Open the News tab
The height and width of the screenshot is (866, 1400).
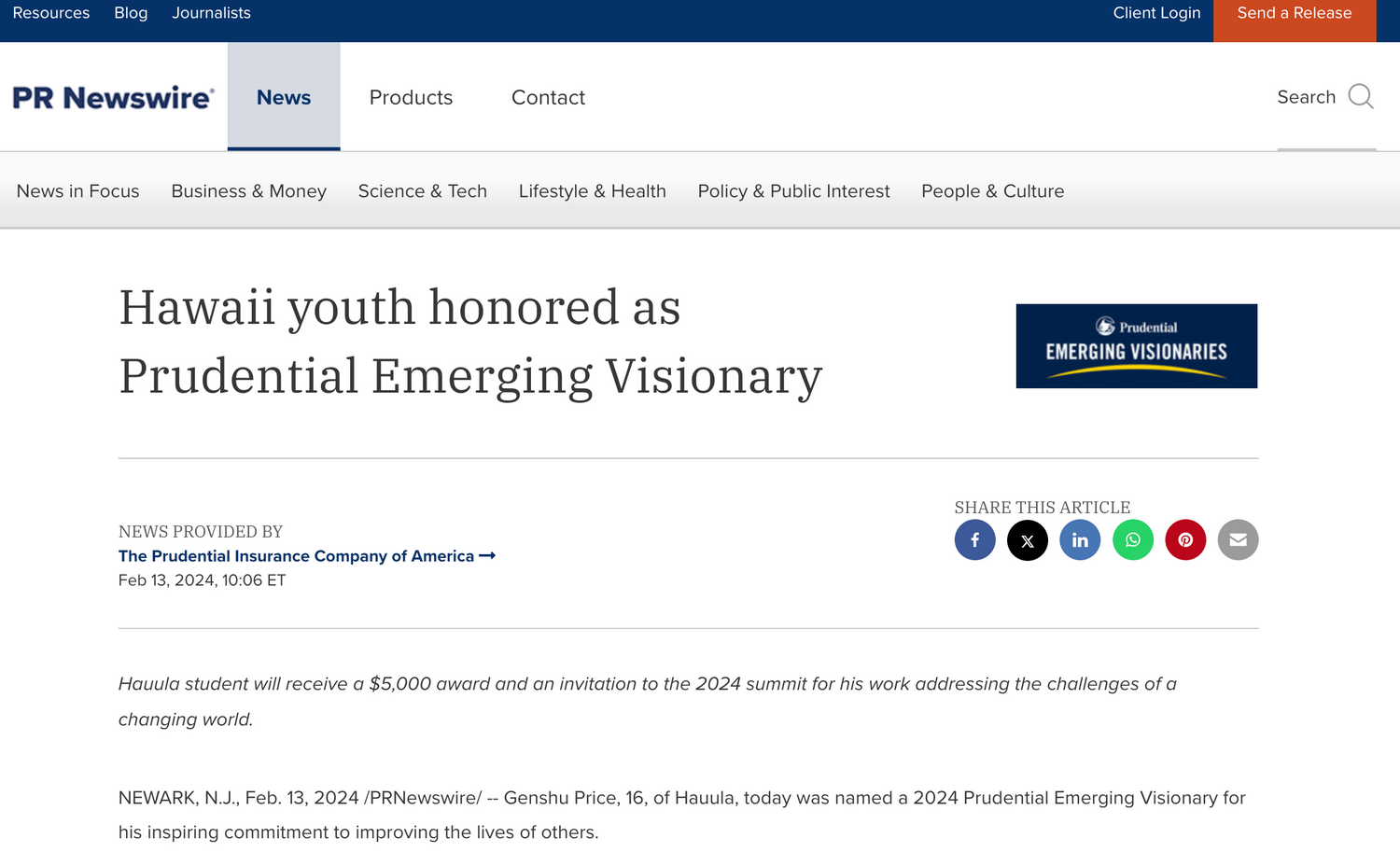(x=284, y=97)
